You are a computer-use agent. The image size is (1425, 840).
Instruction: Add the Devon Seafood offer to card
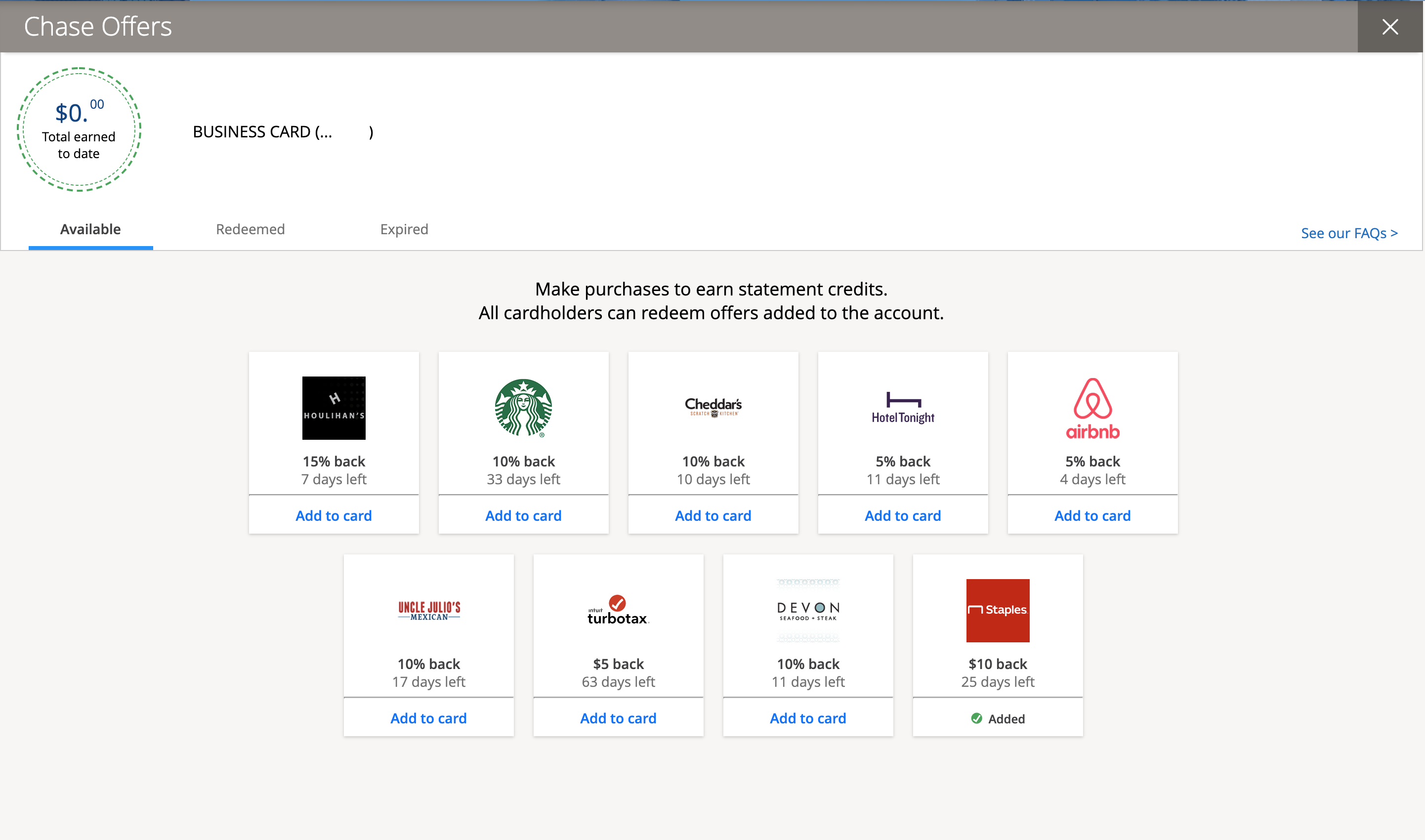(808, 718)
